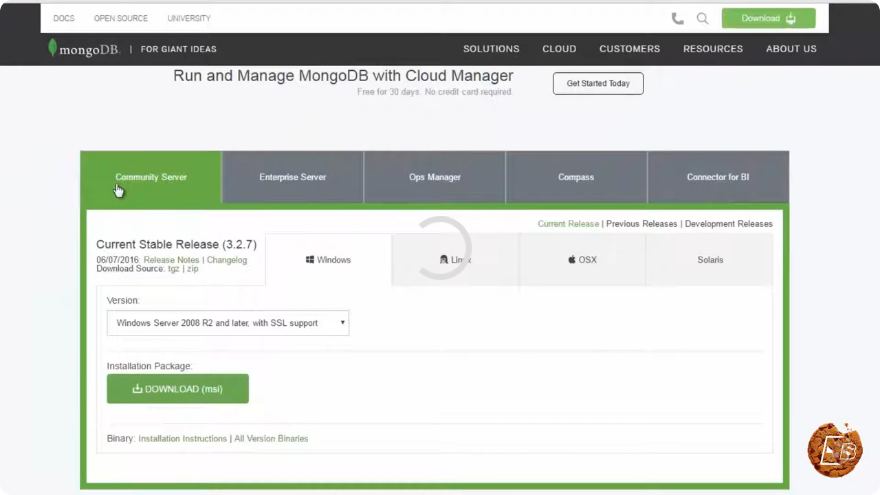This screenshot has height=495, width=880.
Task: Open the Compass tab
Action: point(576,177)
